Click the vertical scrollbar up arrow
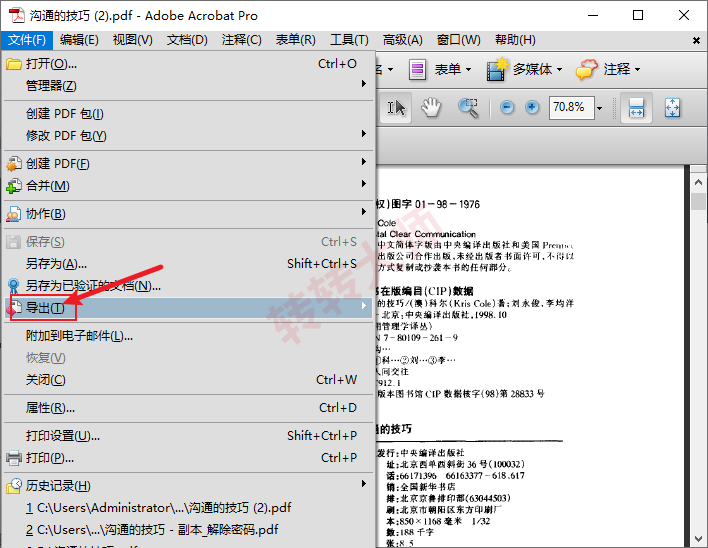 tap(698, 182)
